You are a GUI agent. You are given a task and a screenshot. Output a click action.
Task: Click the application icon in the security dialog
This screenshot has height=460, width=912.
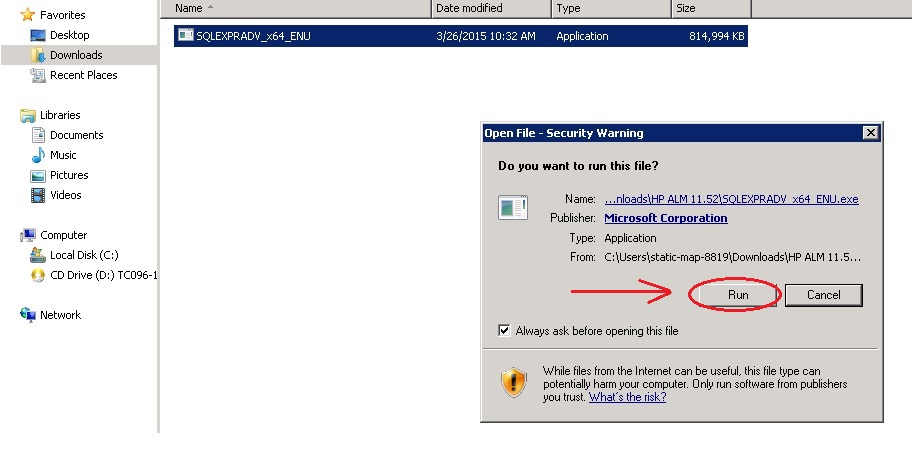coord(512,208)
